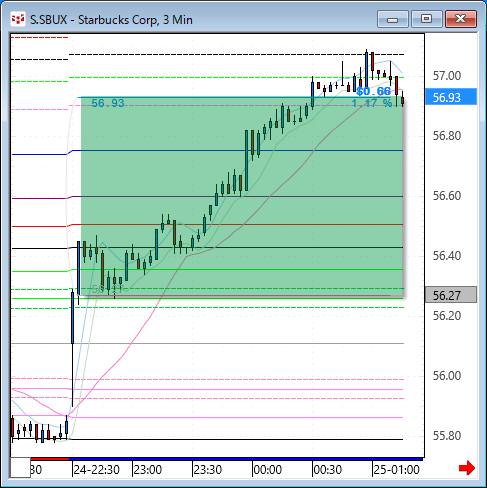Screen dimensions: 487x488
Task: Click the 56.00 price axis label
Action: (447, 376)
